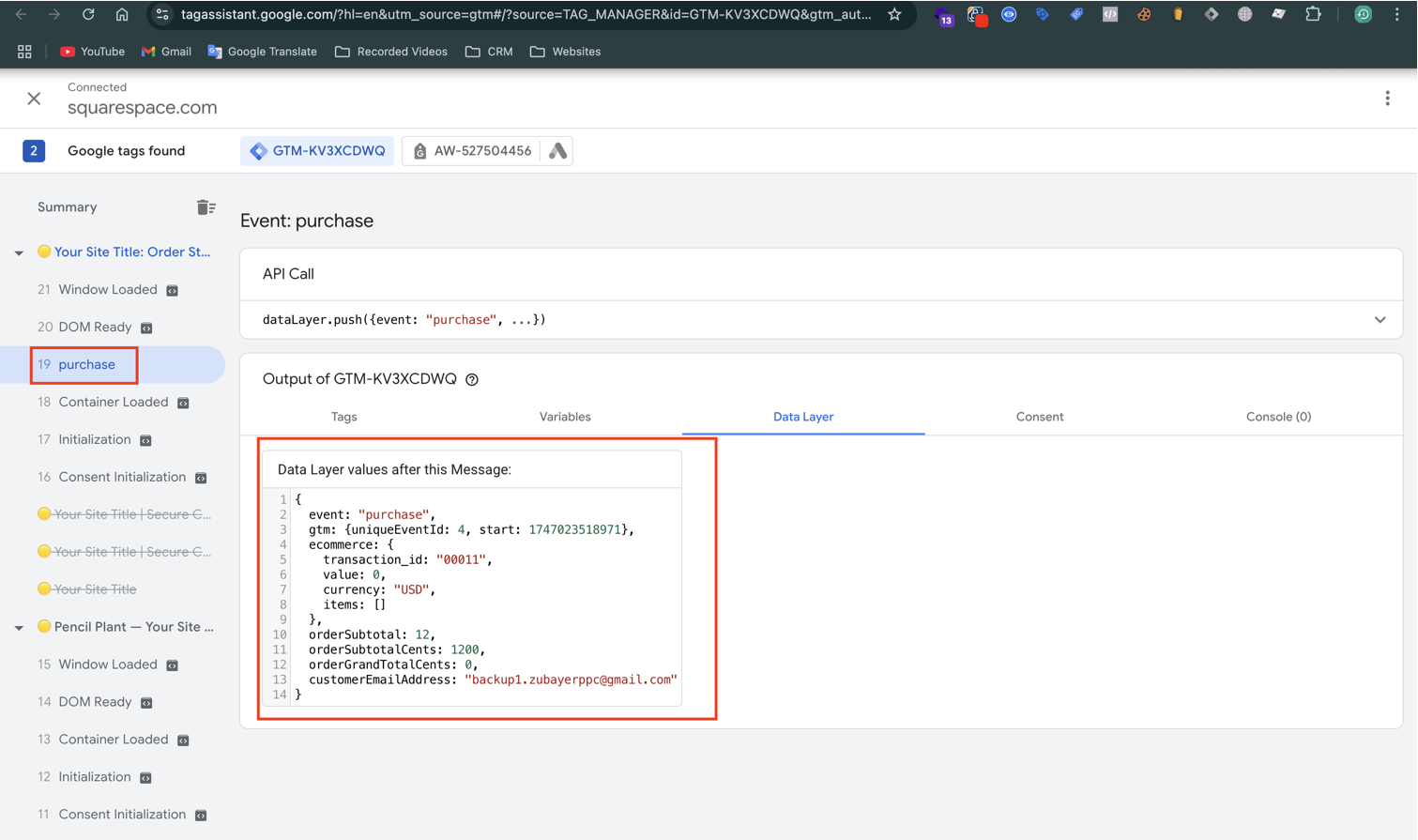1418x840 pixels.
Task: Open the Gmail bookmark
Action: point(166,52)
